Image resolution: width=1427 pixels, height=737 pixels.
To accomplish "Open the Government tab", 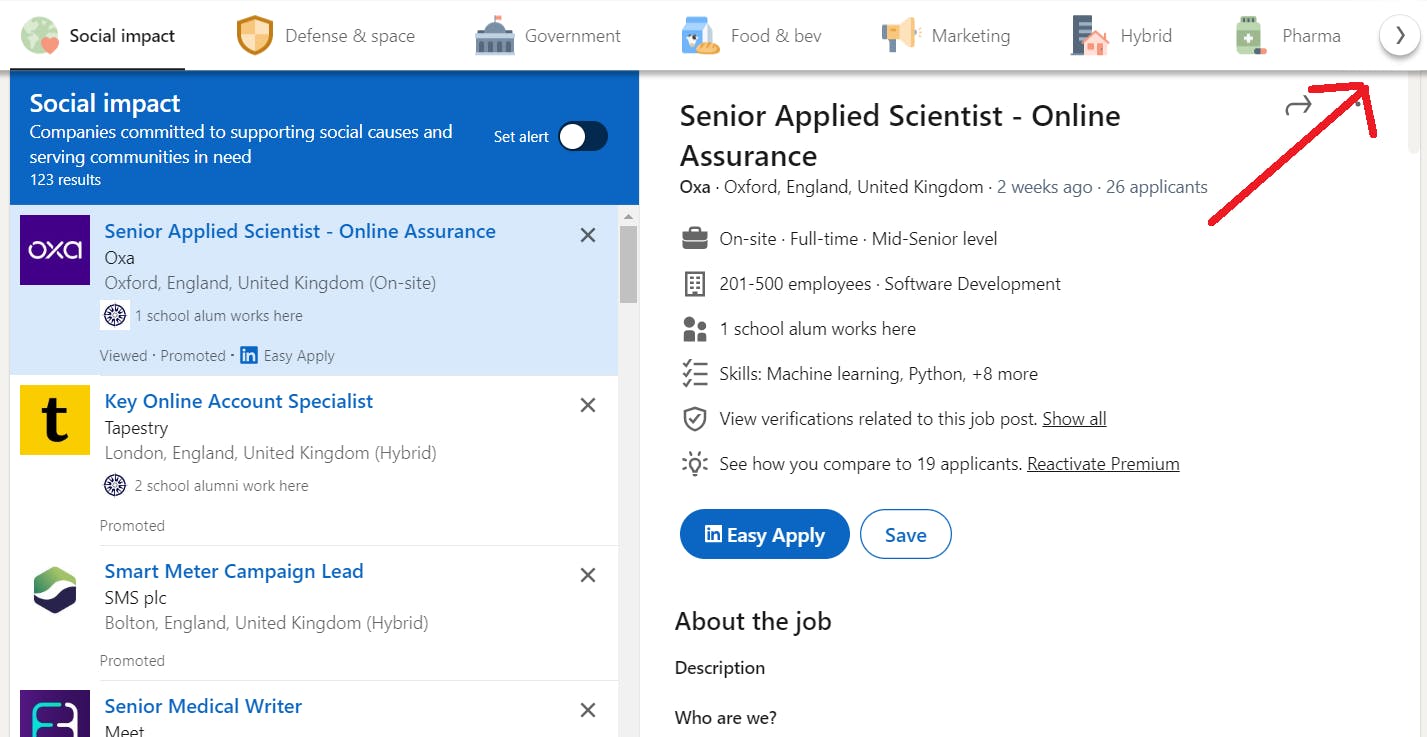I will click(547, 36).
